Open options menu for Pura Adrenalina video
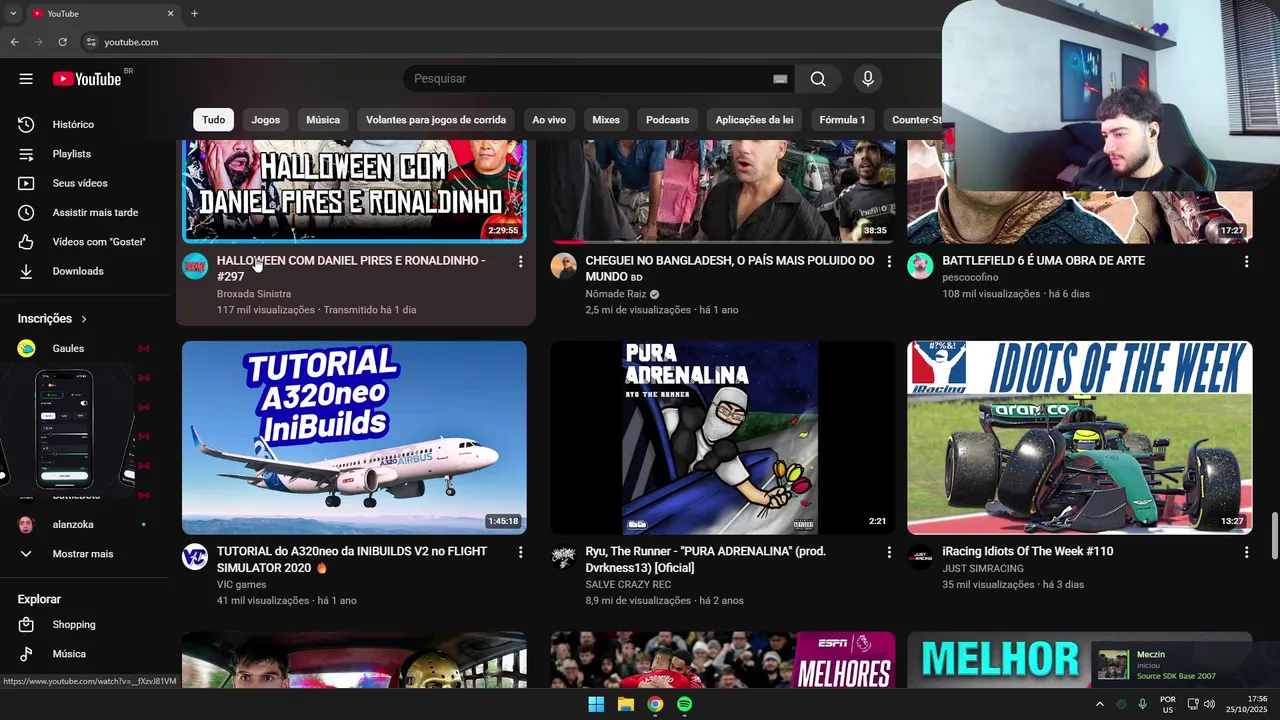1280x720 pixels. click(889, 552)
